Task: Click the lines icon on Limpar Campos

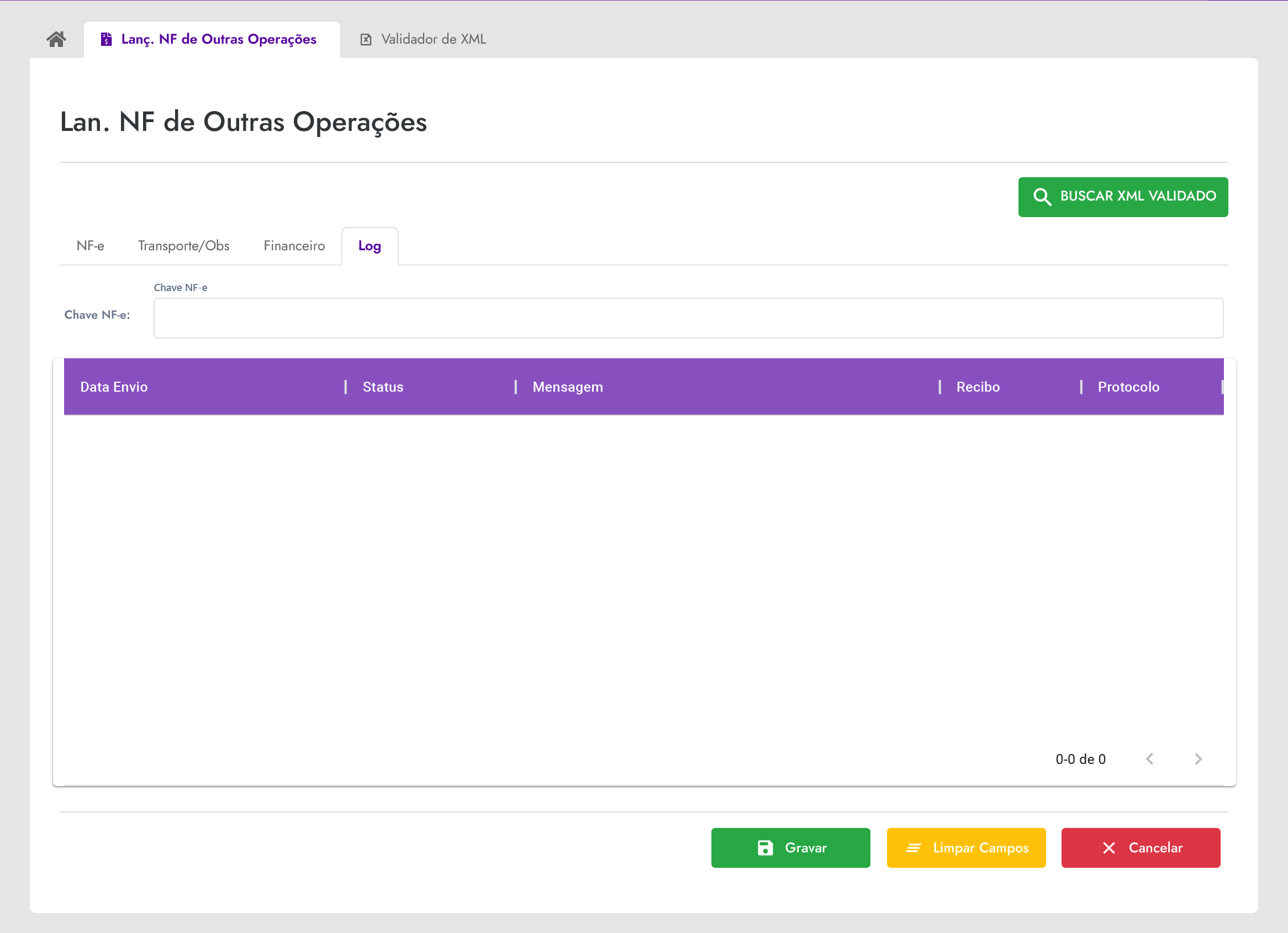Action: (913, 848)
